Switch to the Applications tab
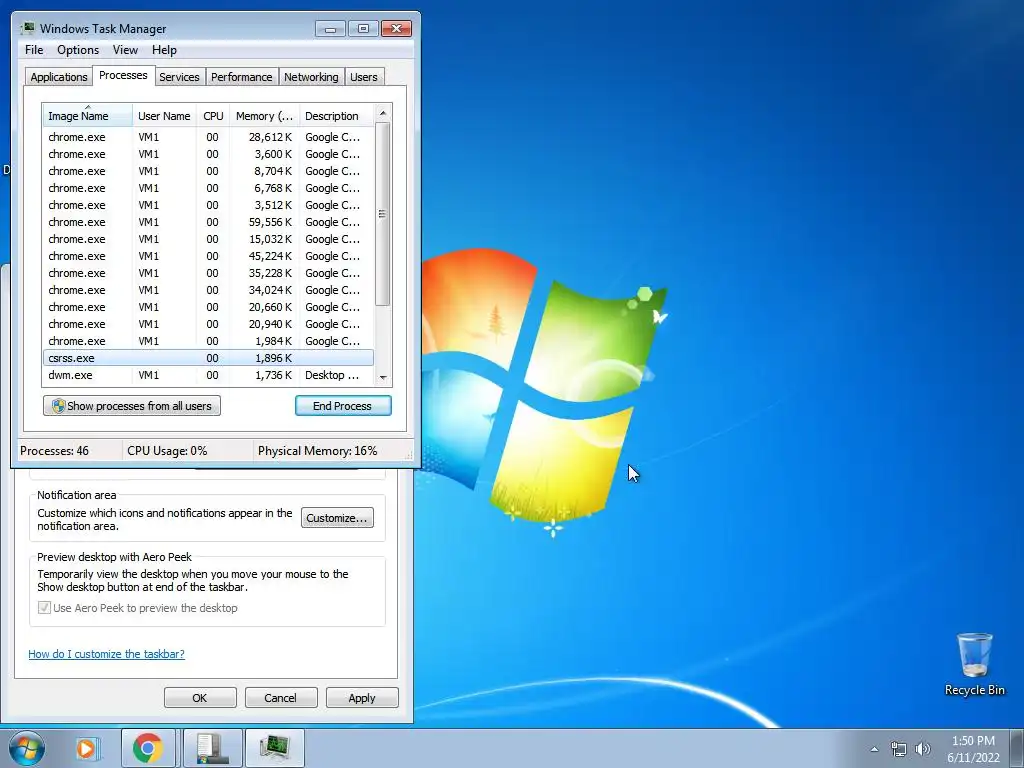1024x768 pixels. click(59, 76)
